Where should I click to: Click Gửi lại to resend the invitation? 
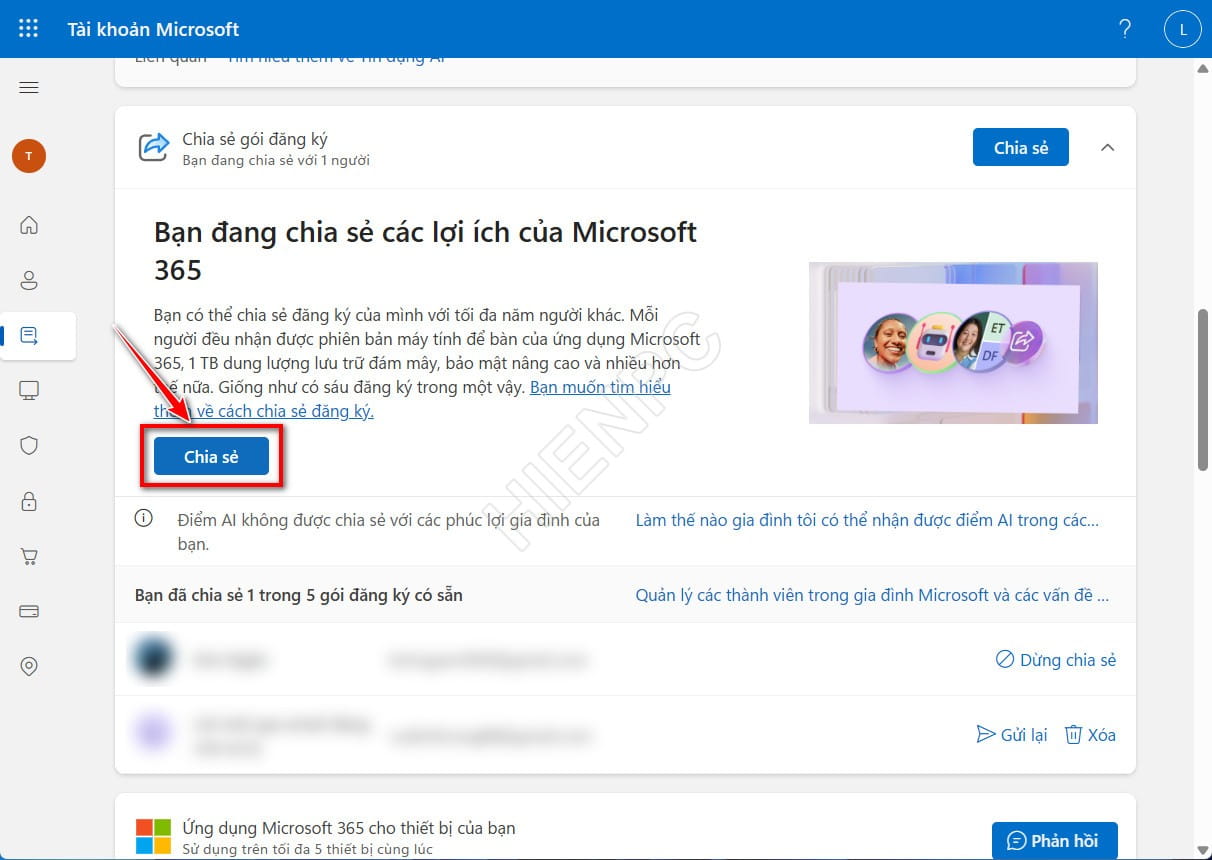[1012, 735]
